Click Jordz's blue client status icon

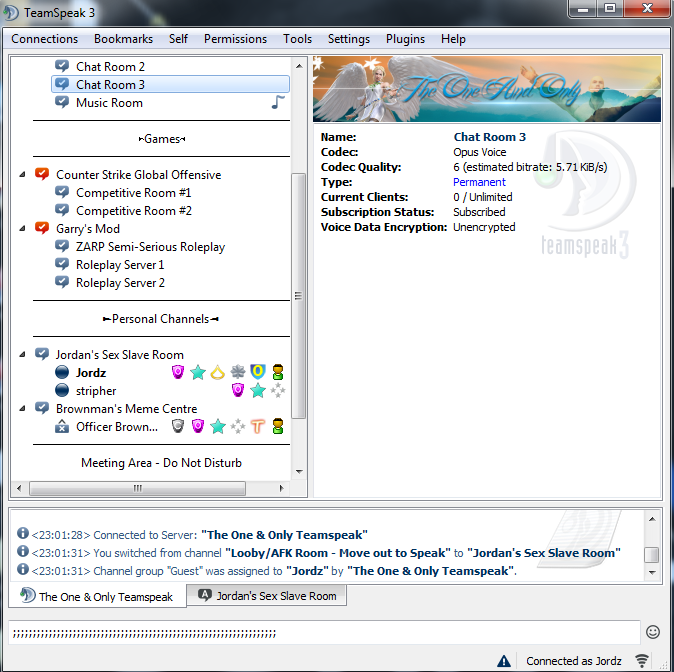(x=62, y=372)
